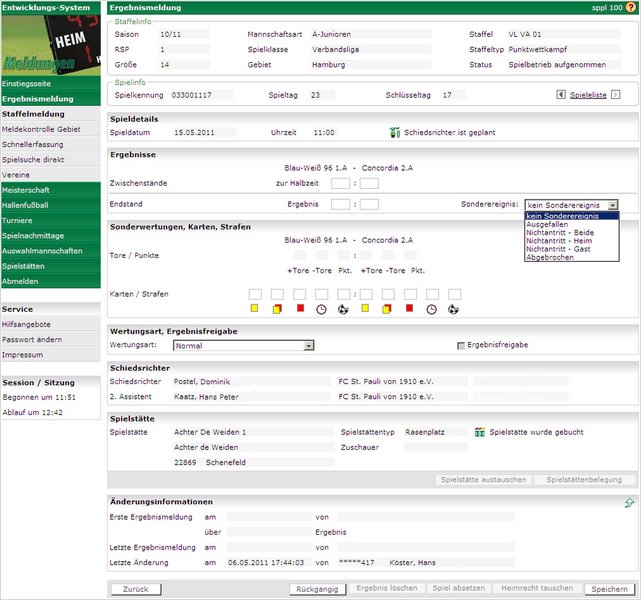This screenshot has width=641, height=600.
Task: Click the guest team red card icon
Action: 410,309
